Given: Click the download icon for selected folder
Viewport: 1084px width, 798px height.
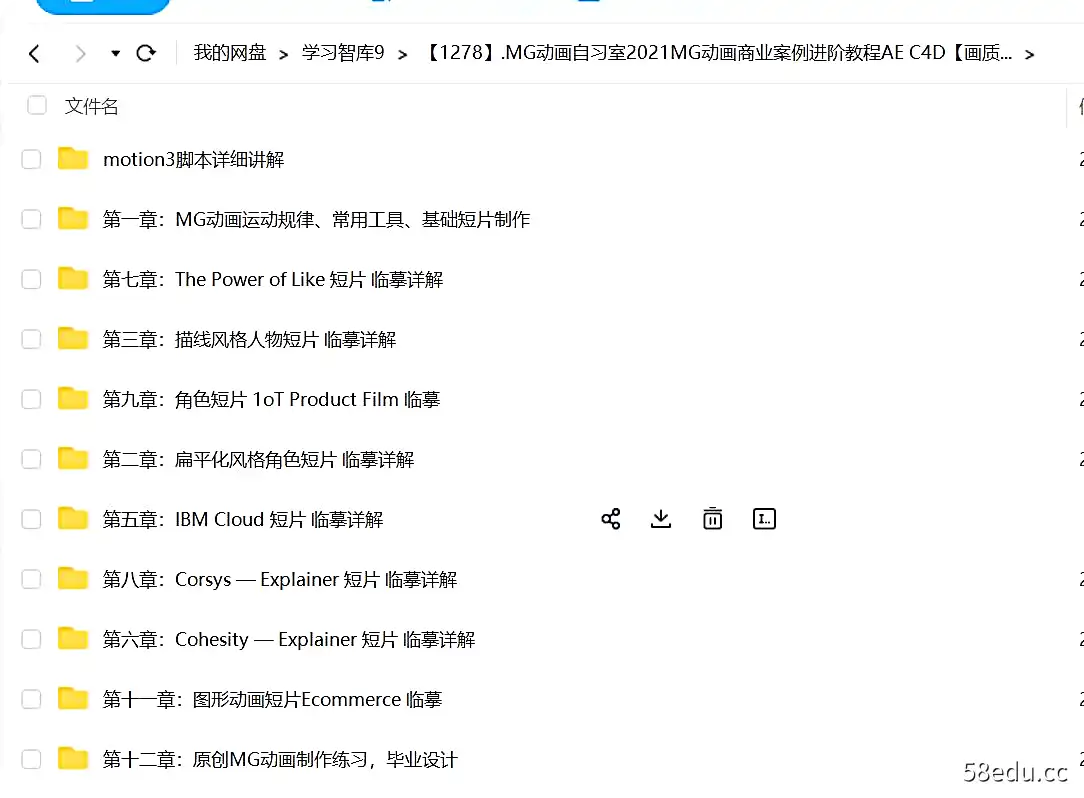Looking at the screenshot, I should click(x=660, y=518).
